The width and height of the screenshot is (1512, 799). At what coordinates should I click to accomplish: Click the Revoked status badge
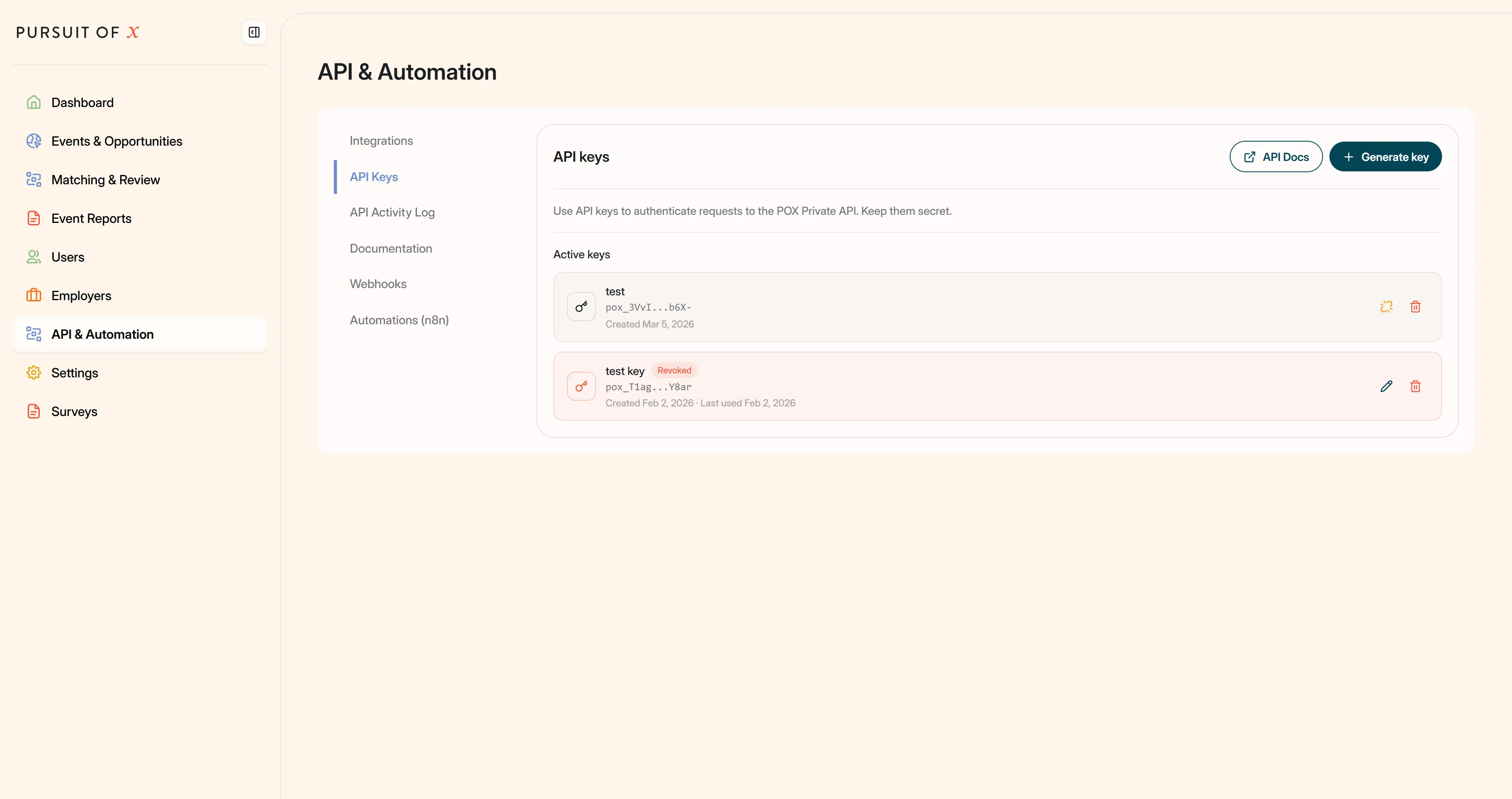[674, 371]
